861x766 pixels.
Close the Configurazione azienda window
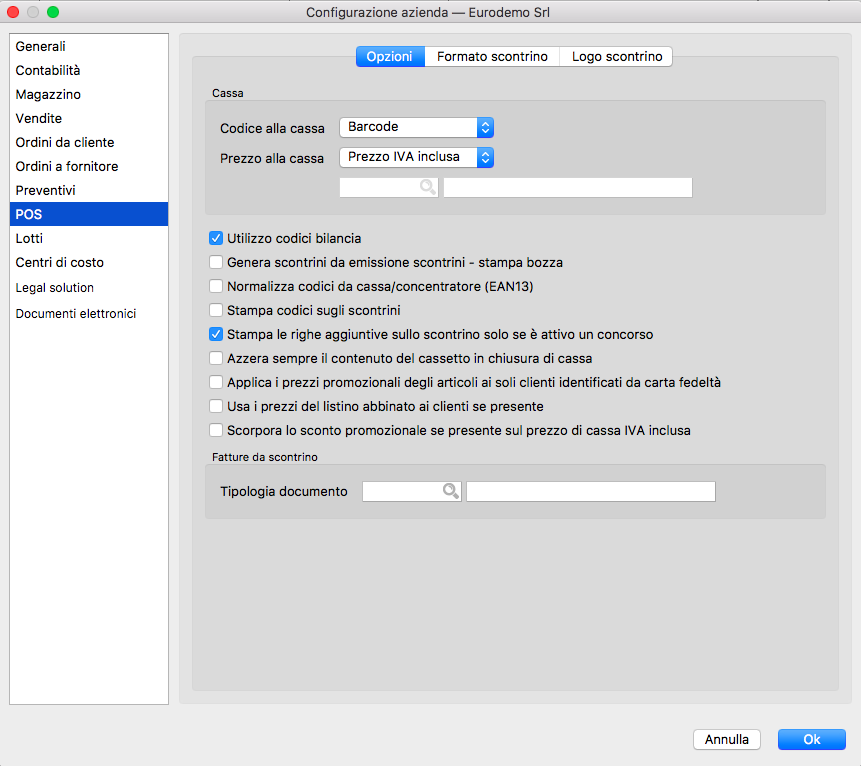point(14,12)
